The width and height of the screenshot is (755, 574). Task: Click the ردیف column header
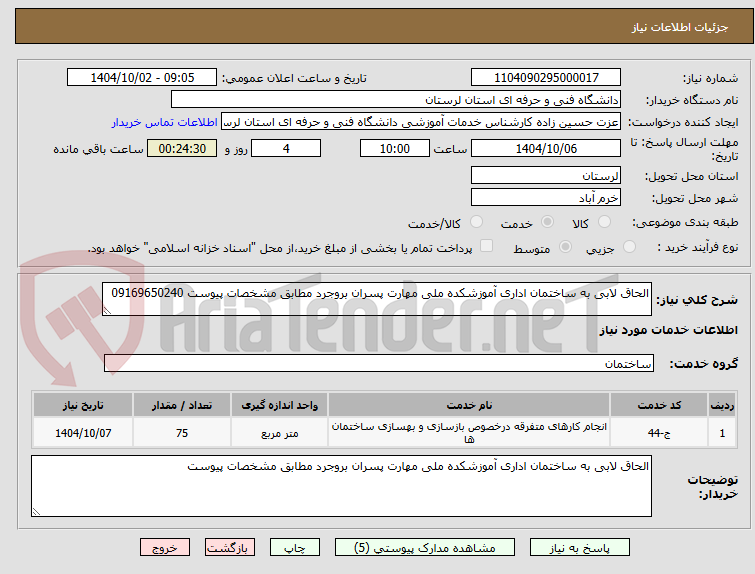(x=722, y=405)
